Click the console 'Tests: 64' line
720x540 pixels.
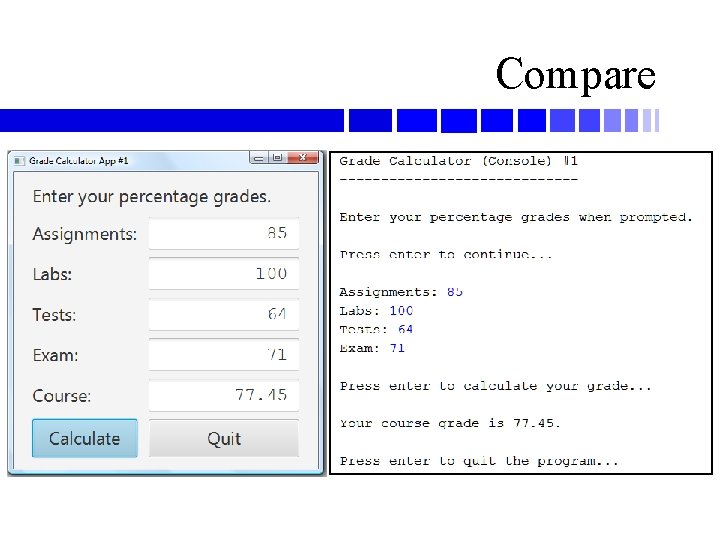pyautogui.click(x=376, y=329)
